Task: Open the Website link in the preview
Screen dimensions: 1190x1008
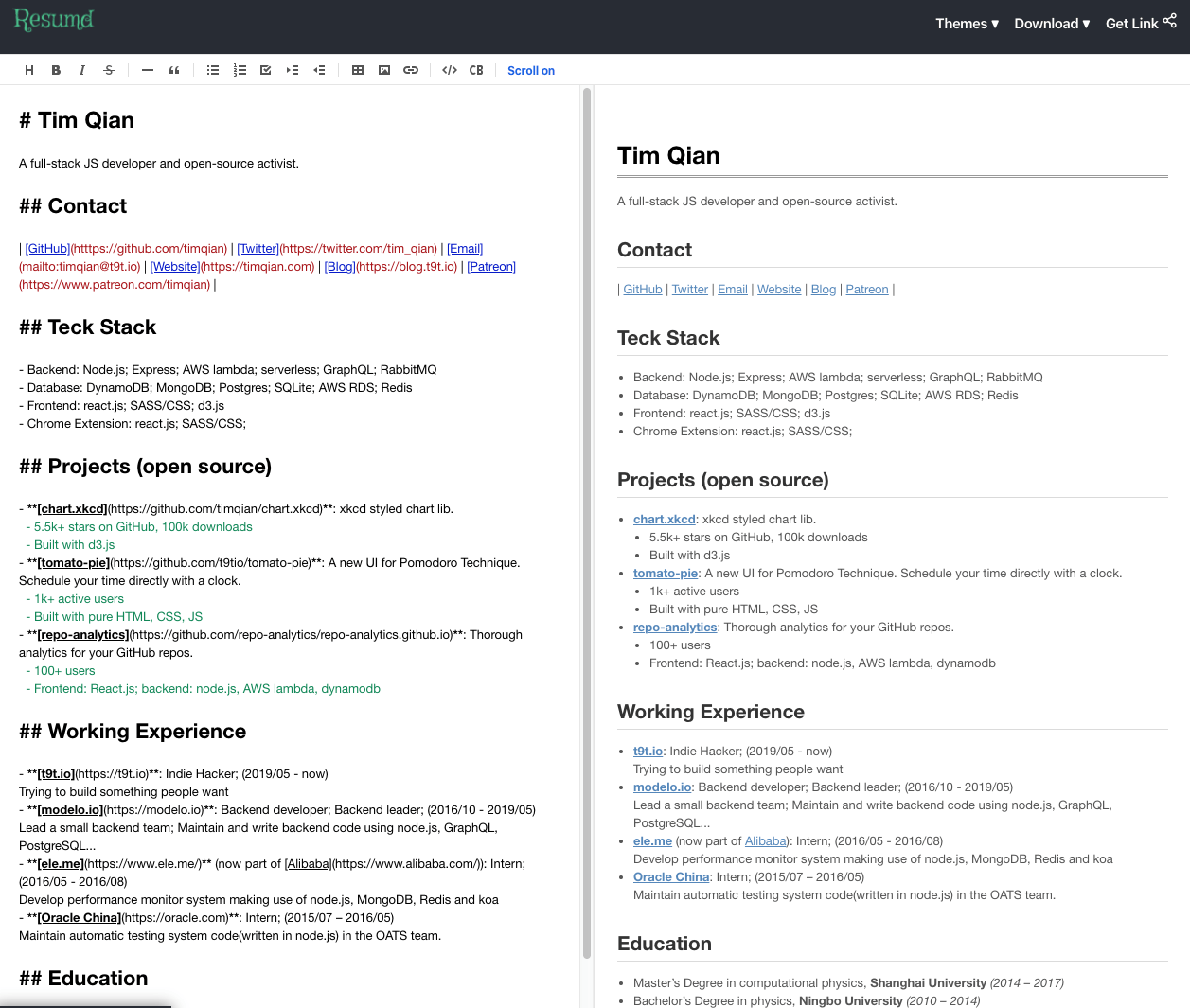Action: (x=779, y=290)
